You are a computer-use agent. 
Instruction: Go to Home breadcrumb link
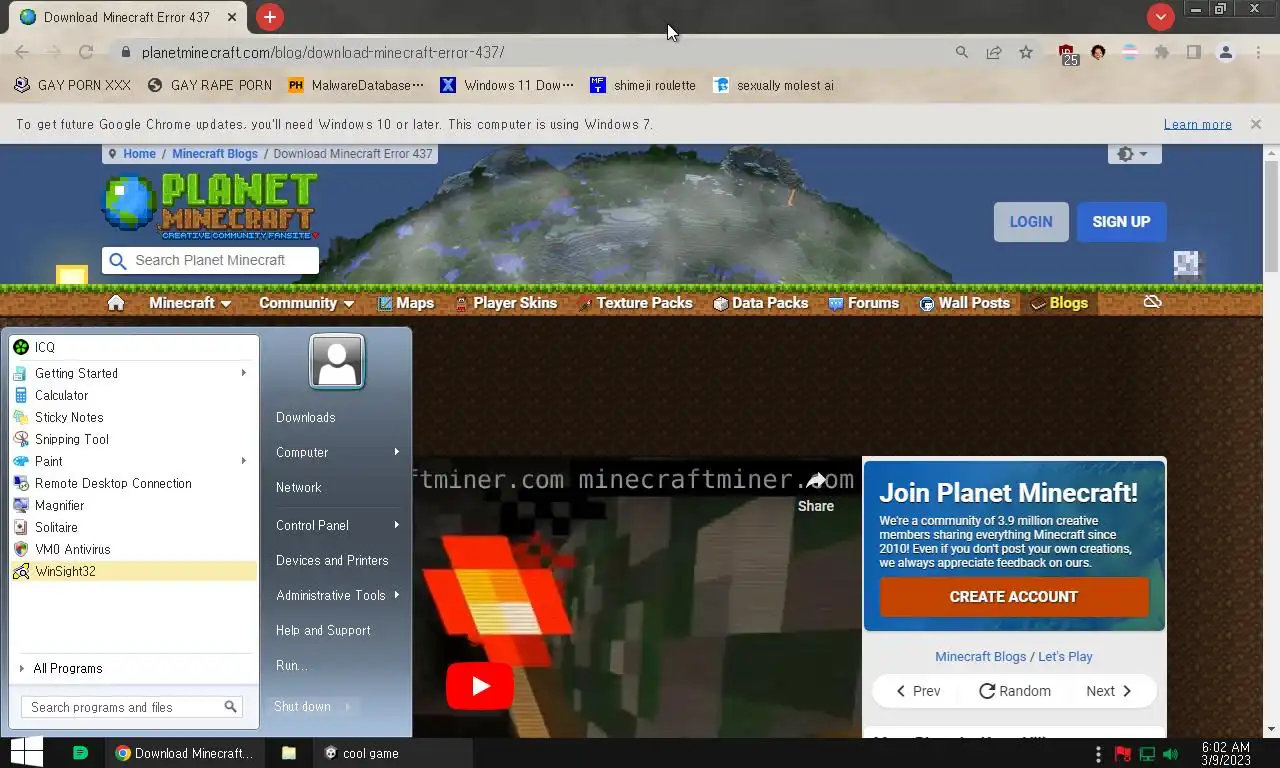pos(139,154)
